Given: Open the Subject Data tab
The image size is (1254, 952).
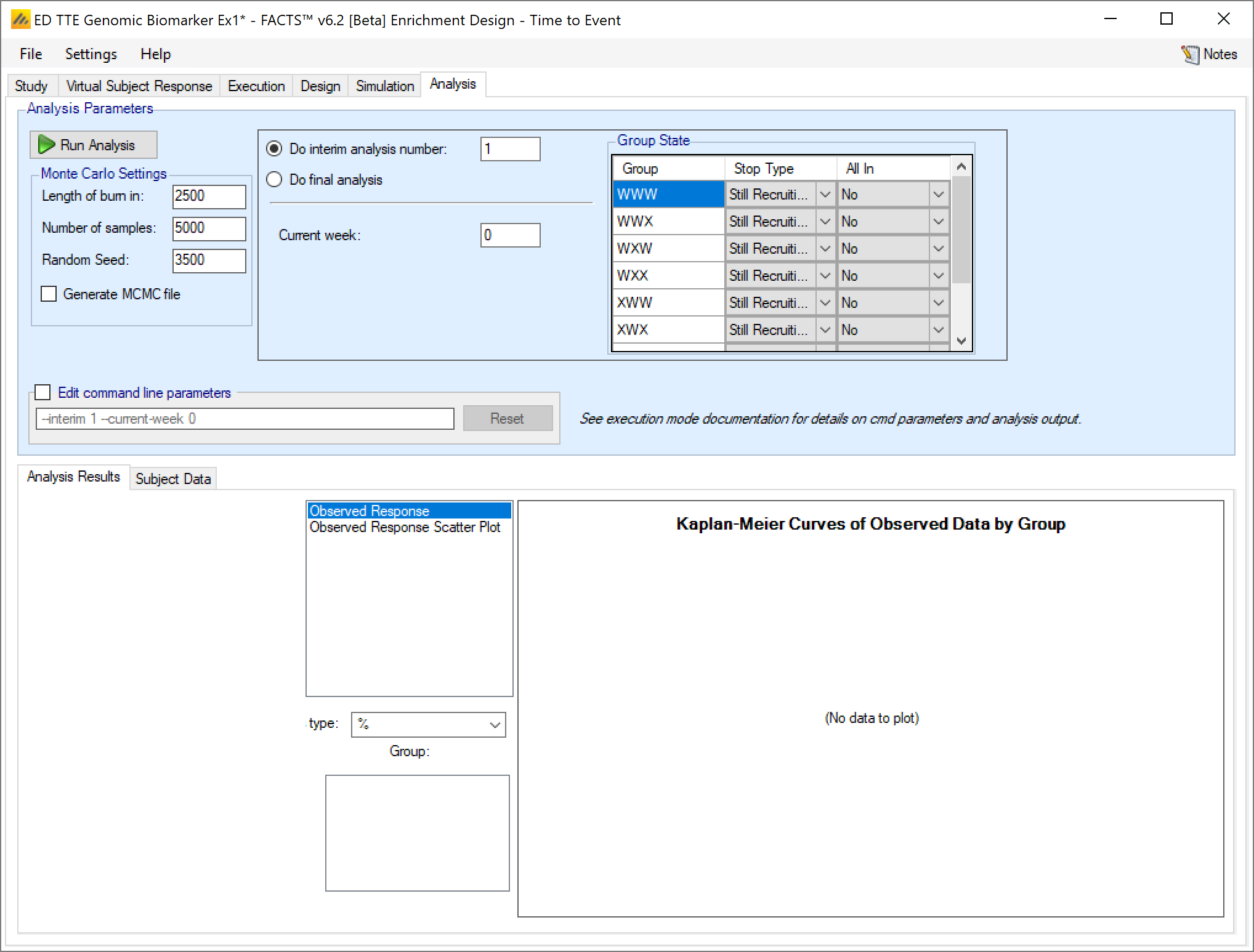Looking at the screenshot, I should tap(172, 478).
